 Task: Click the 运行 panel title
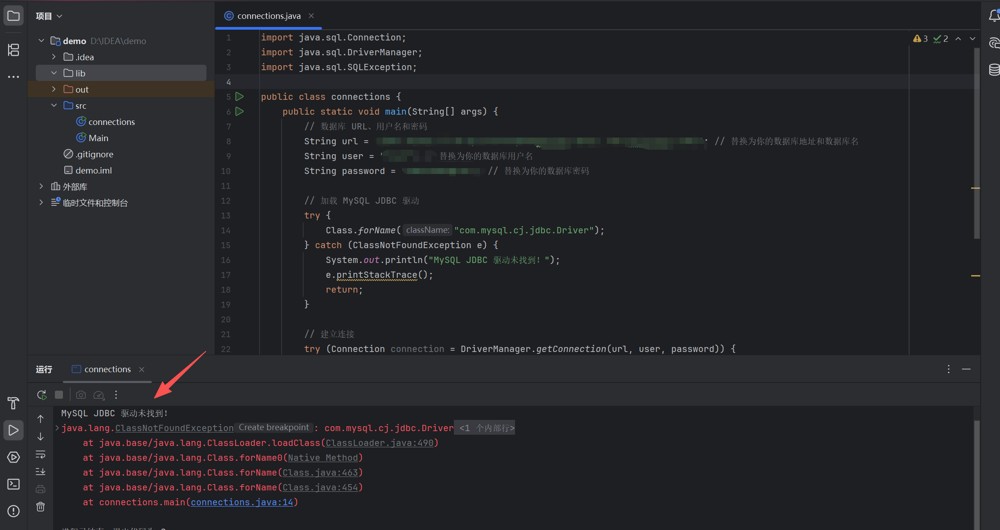pos(44,369)
